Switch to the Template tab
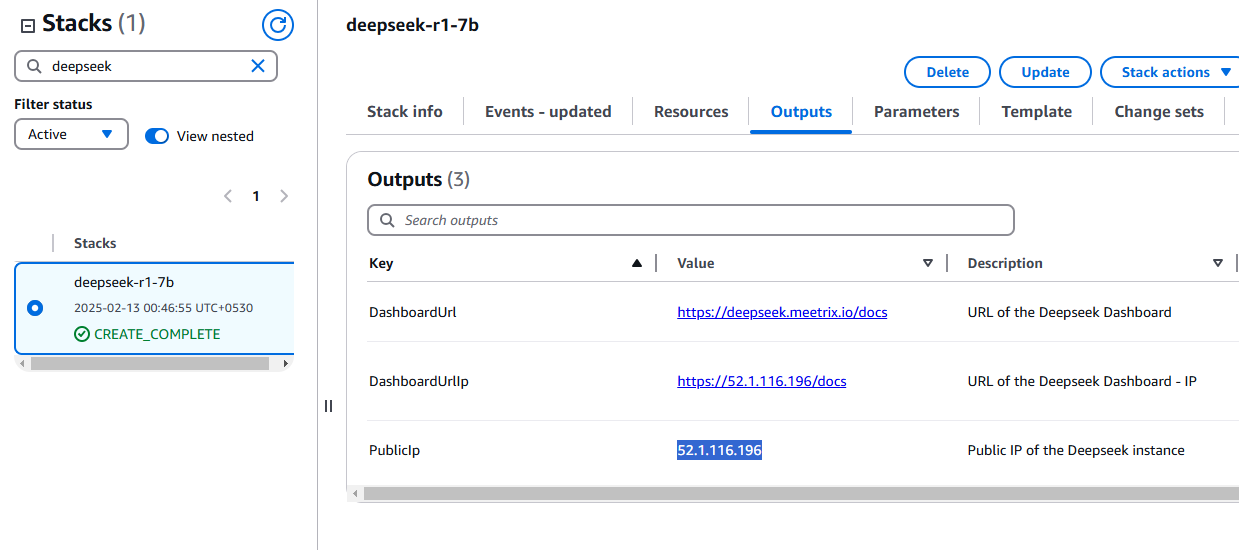The height and width of the screenshot is (550, 1239). [x=1036, y=112]
